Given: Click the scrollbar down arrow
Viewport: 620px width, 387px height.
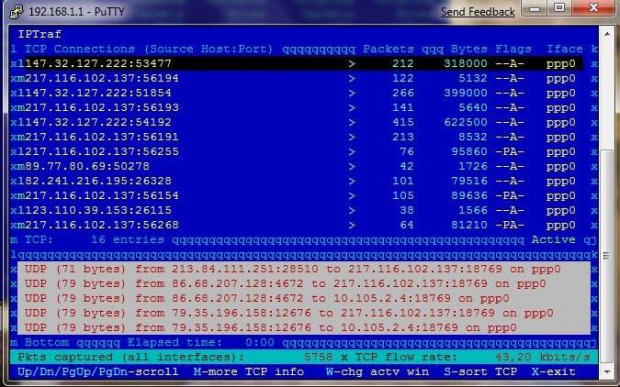Looking at the screenshot, I should [607, 372].
